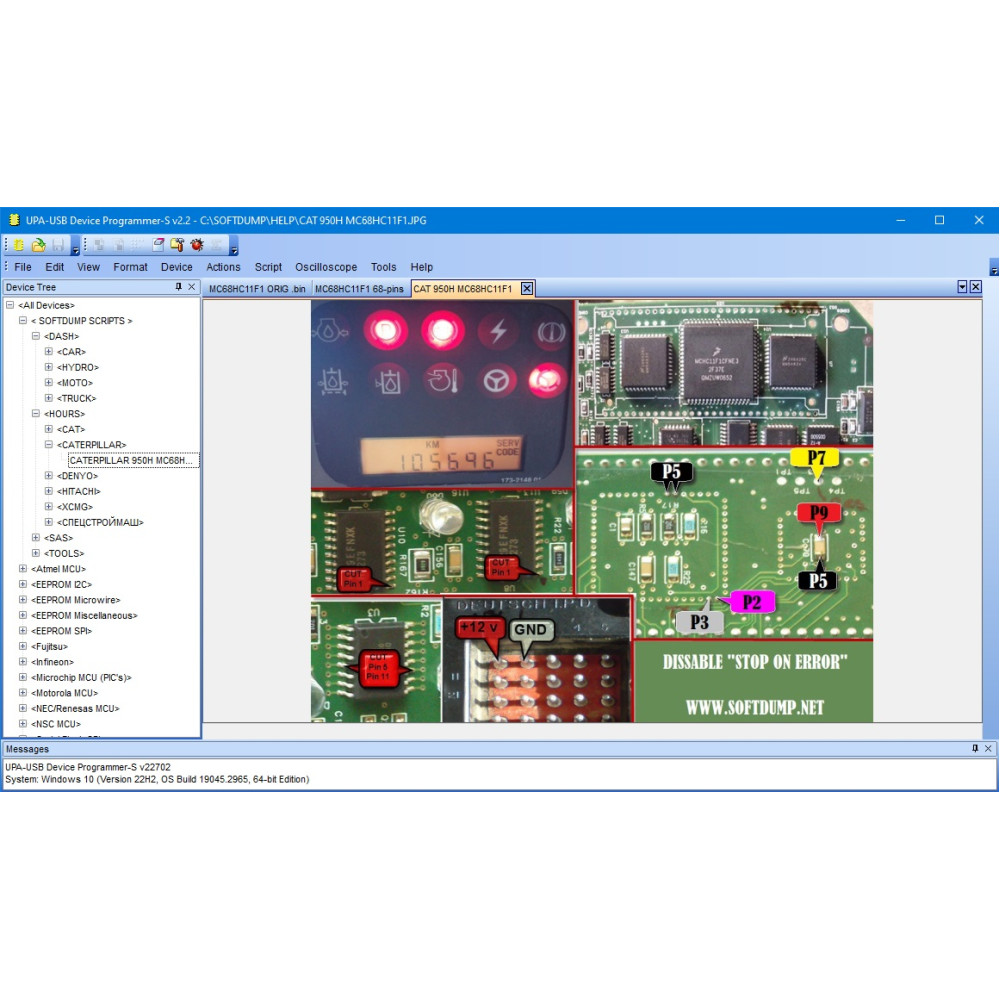Open the Tools menu
The image size is (1000, 1000).
click(383, 267)
